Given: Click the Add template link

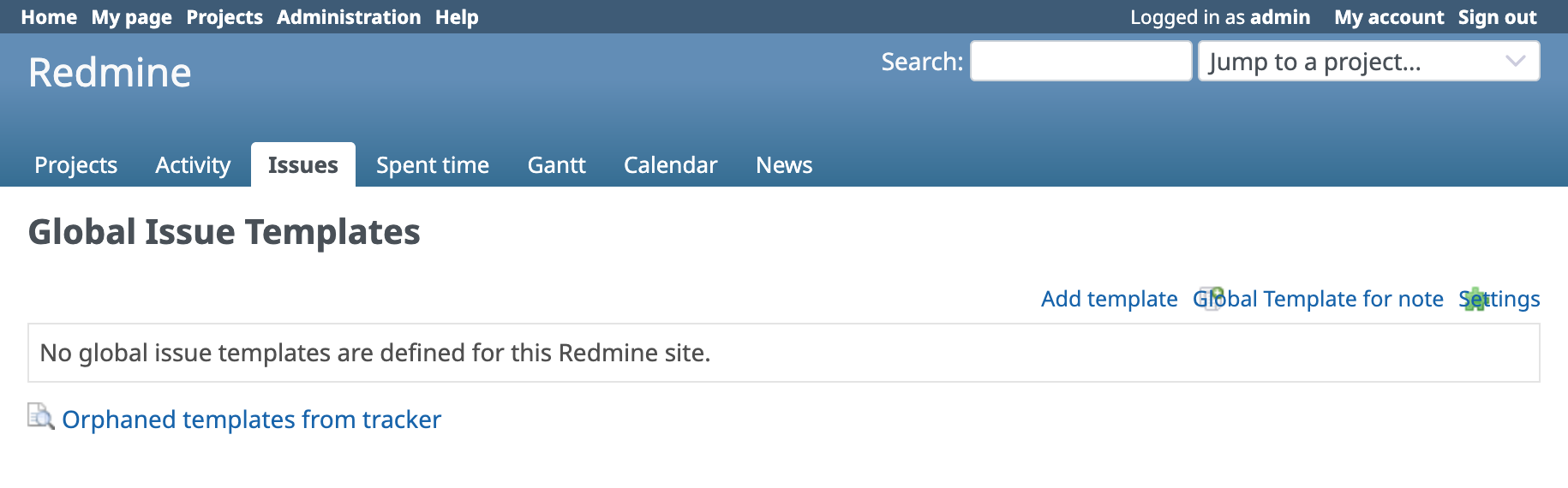Looking at the screenshot, I should point(1109,299).
